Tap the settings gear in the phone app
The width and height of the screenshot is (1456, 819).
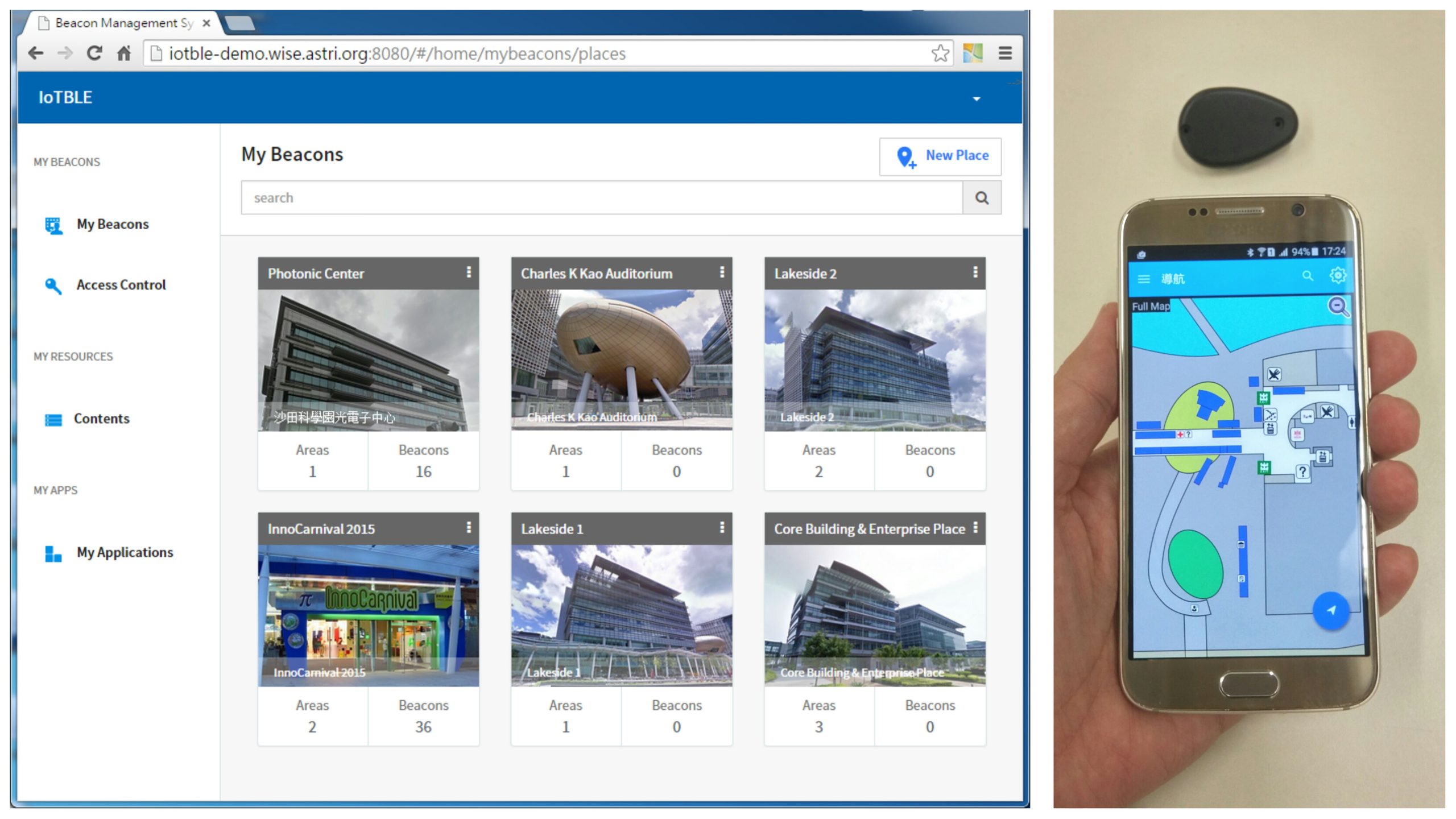(1338, 275)
